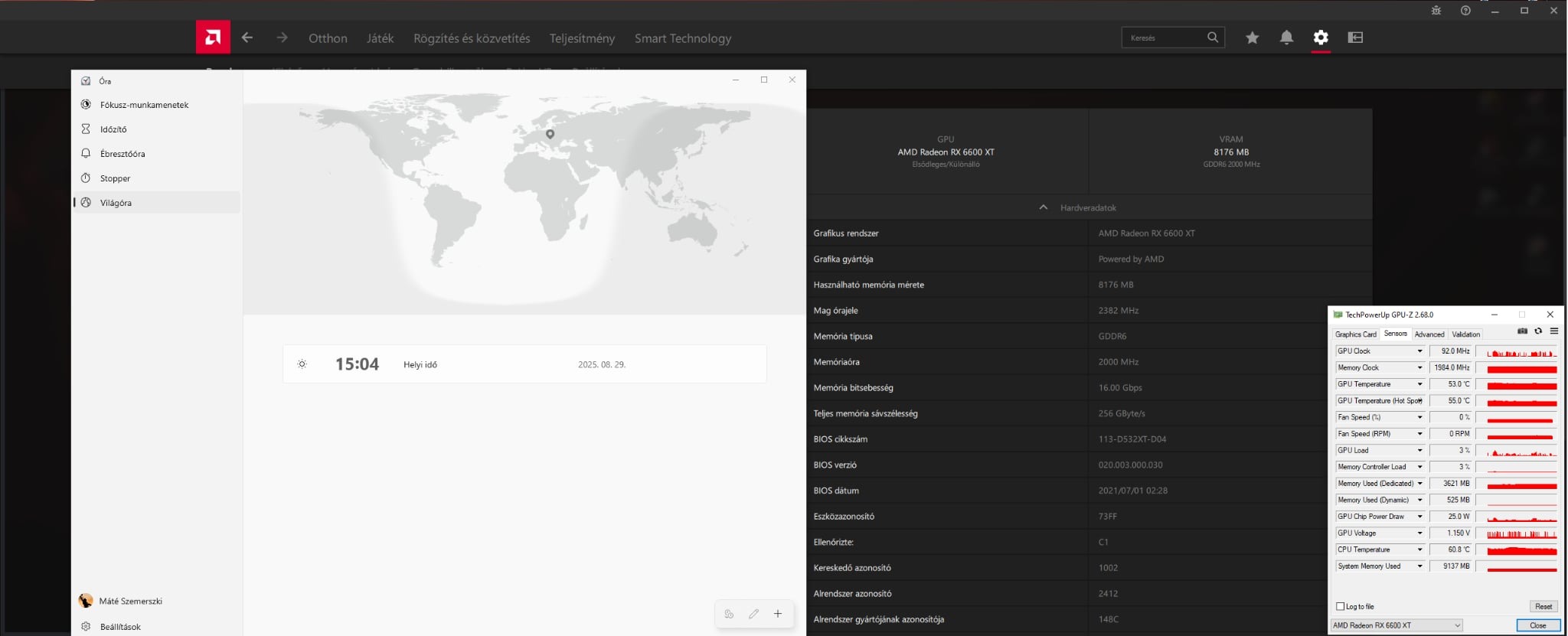Open AMD Software settings gear icon
Viewport: 1568px width, 636px height.
(1321, 38)
